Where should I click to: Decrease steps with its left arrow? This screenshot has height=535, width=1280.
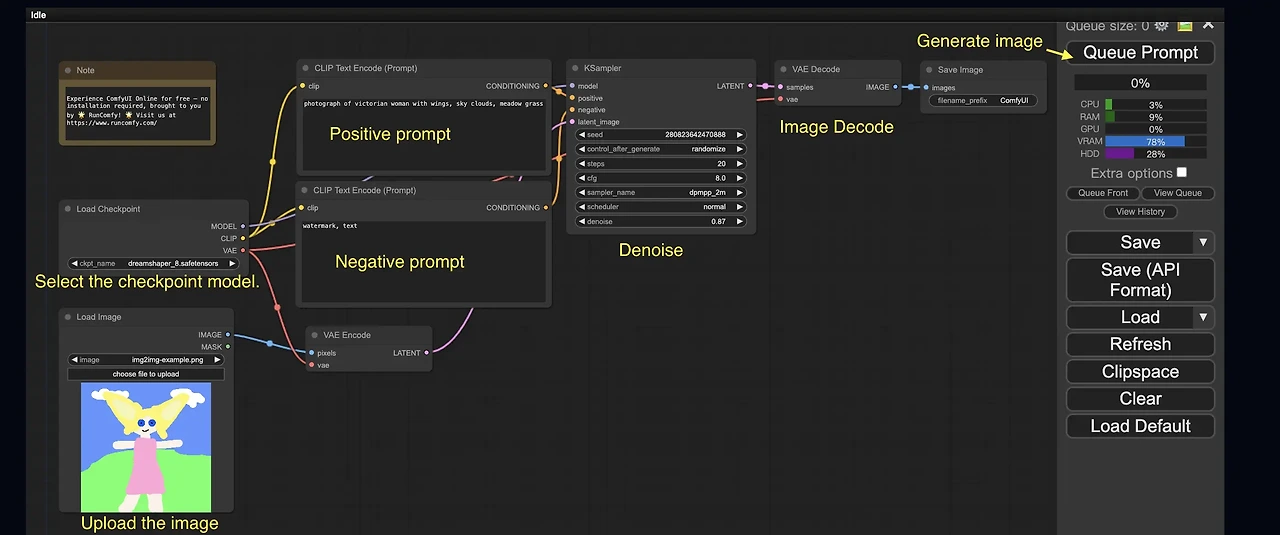click(x=582, y=163)
